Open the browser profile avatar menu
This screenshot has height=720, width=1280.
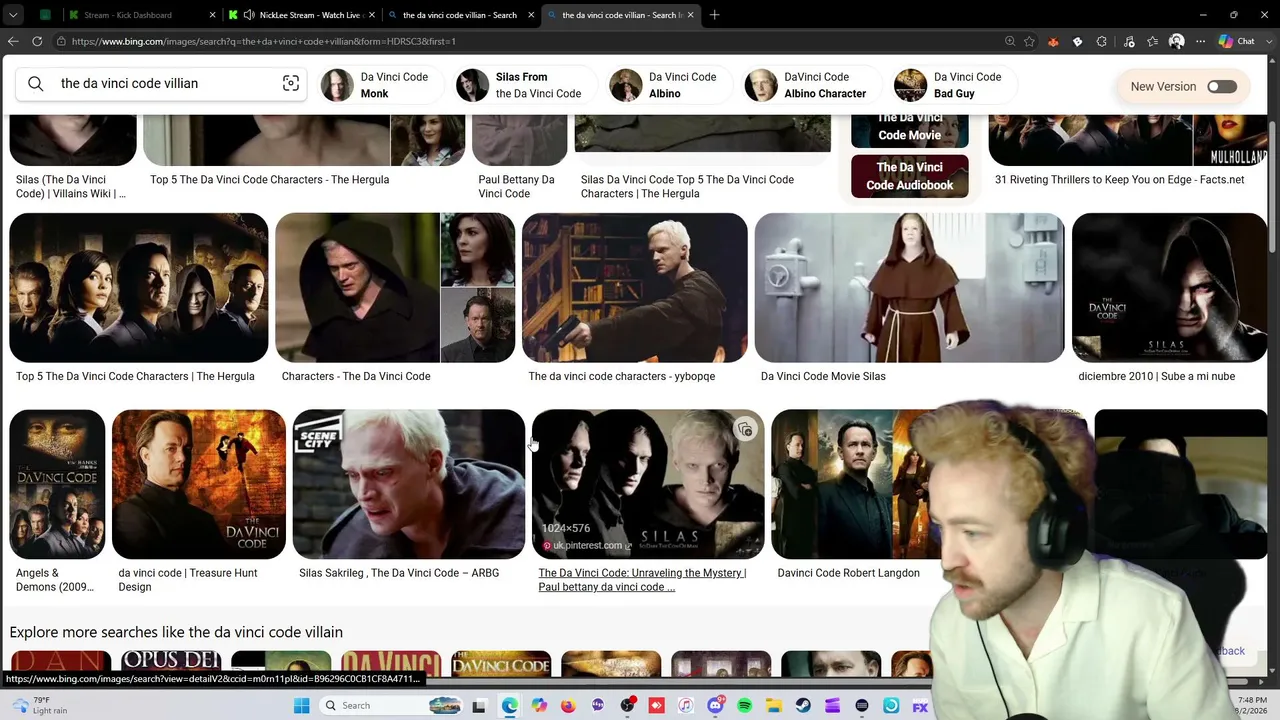click(x=1176, y=41)
